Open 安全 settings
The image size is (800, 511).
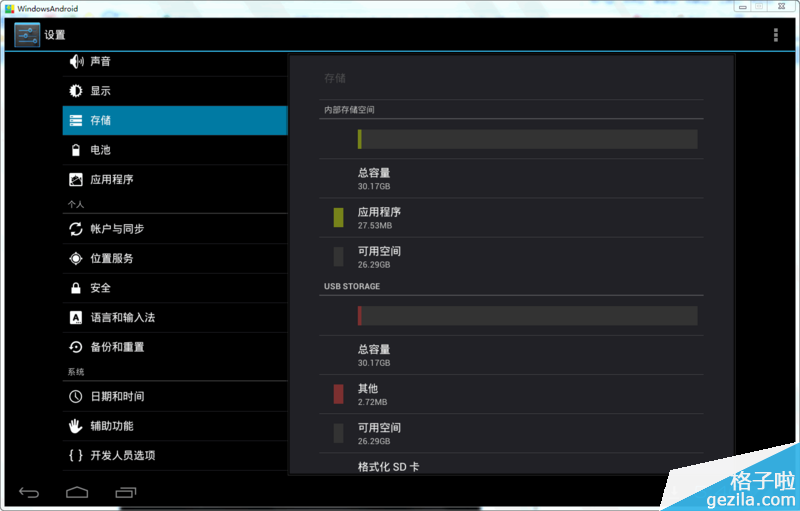(x=175, y=288)
